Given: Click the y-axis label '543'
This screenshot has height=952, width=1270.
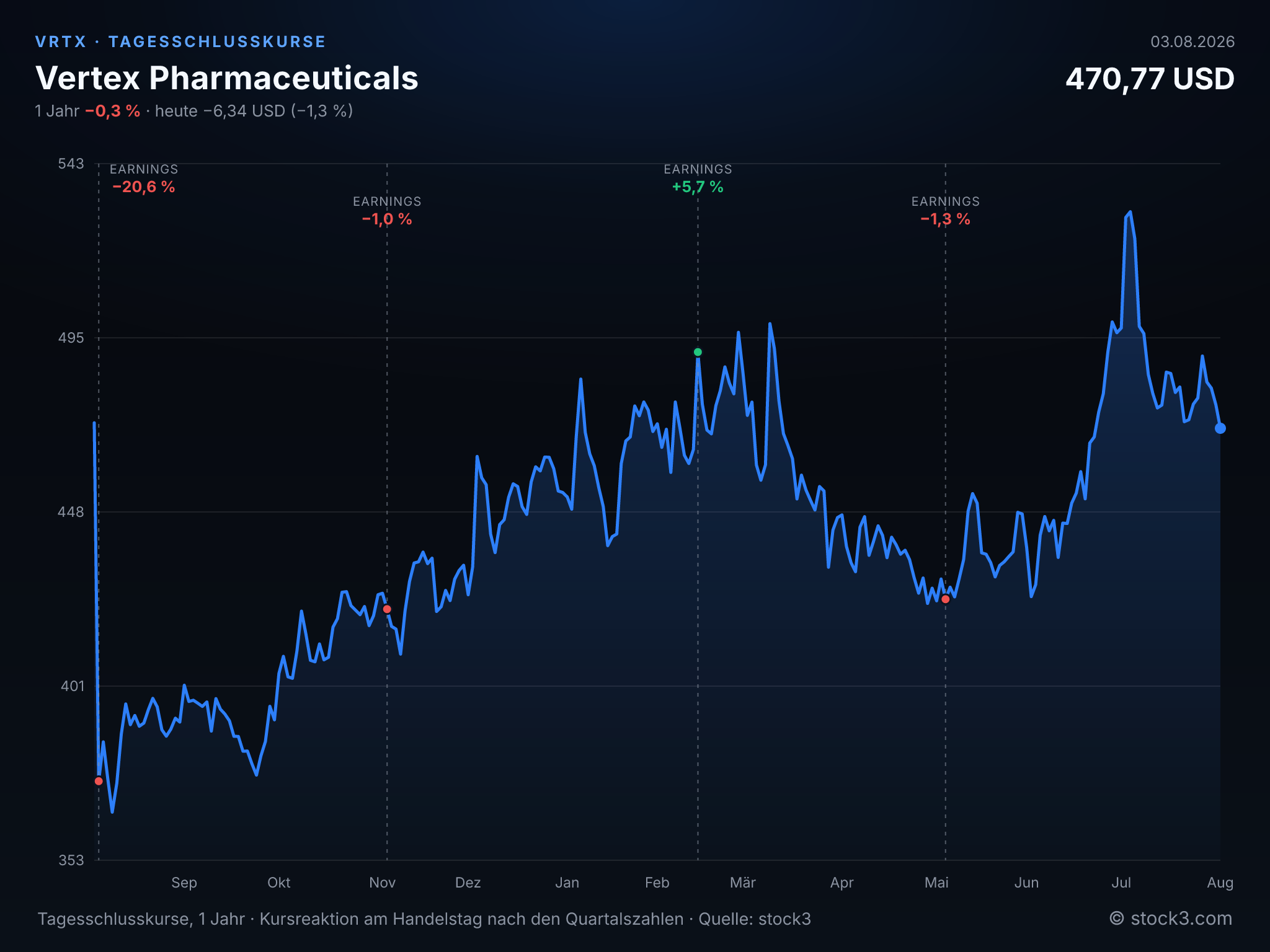Looking at the screenshot, I should (x=71, y=164).
